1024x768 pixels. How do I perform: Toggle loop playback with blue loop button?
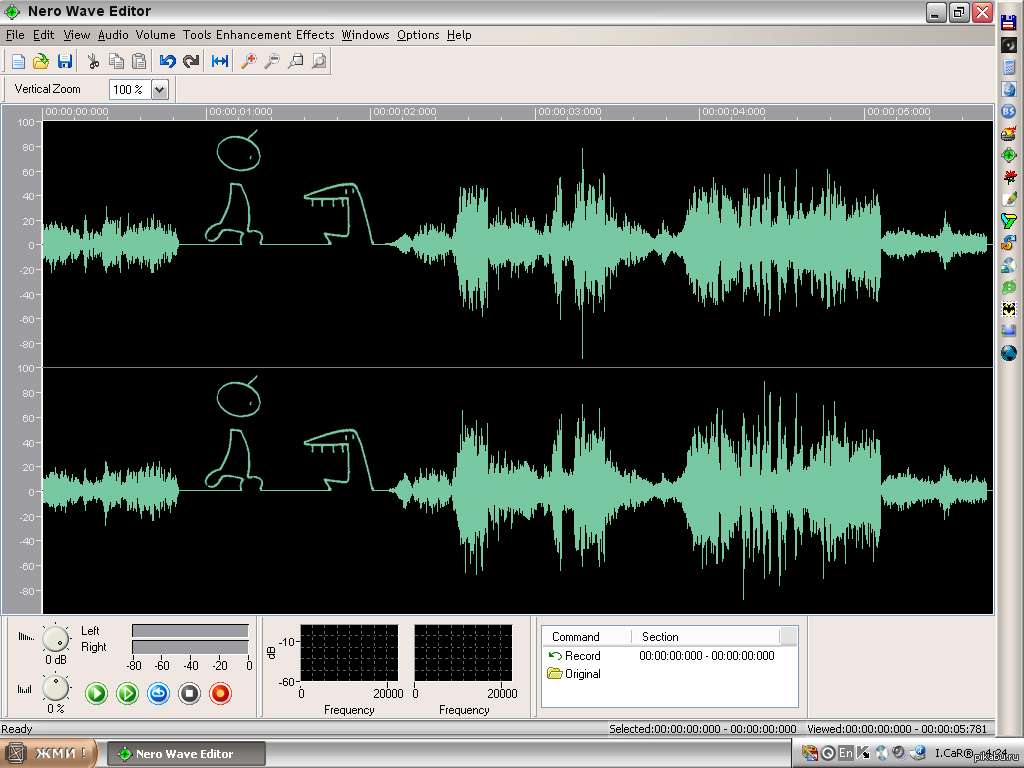pyautogui.click(x=158, y=693)
